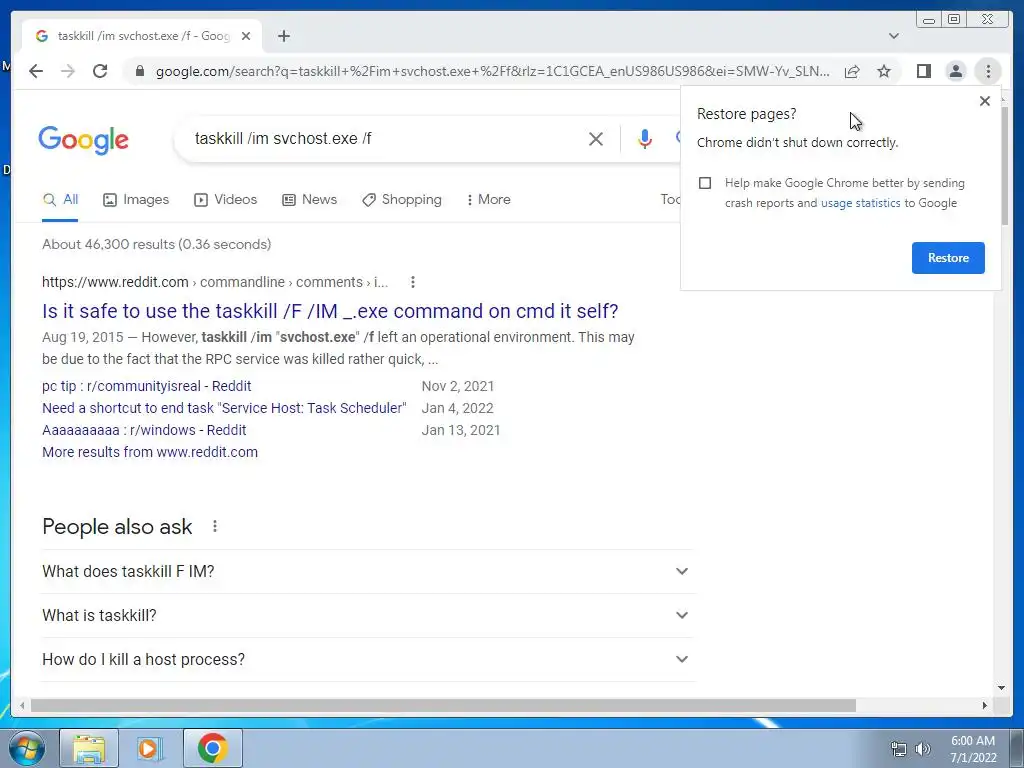Click the network tray icon

(899, 749)
